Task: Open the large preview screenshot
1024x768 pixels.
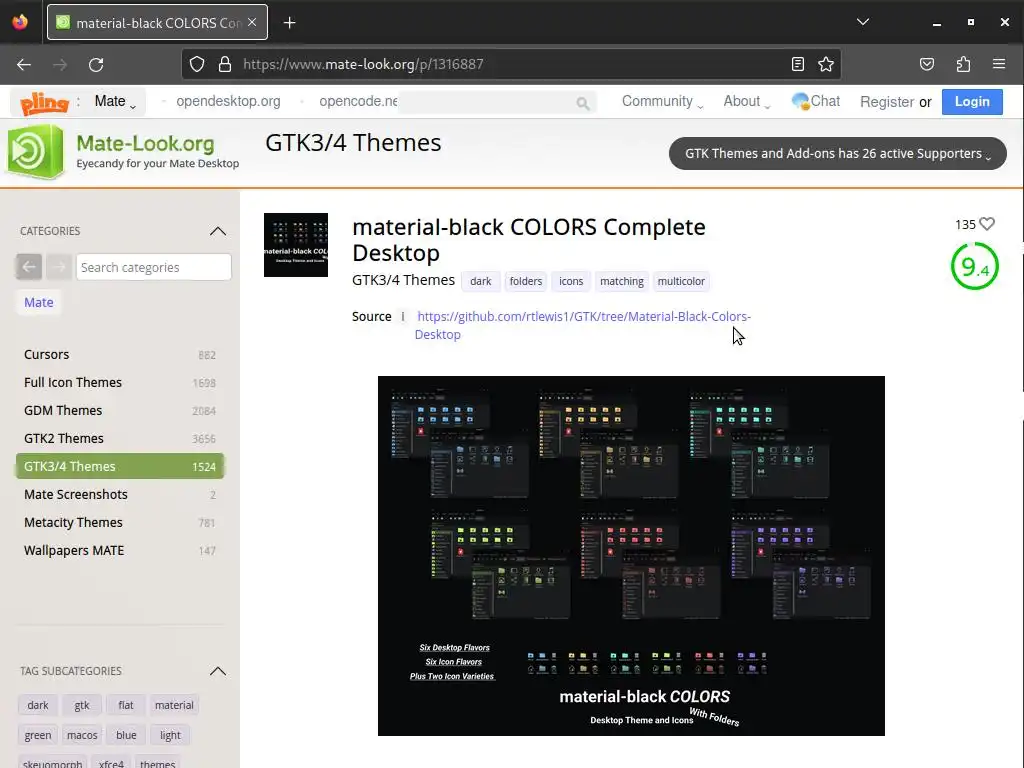Action: pos(631,556)
